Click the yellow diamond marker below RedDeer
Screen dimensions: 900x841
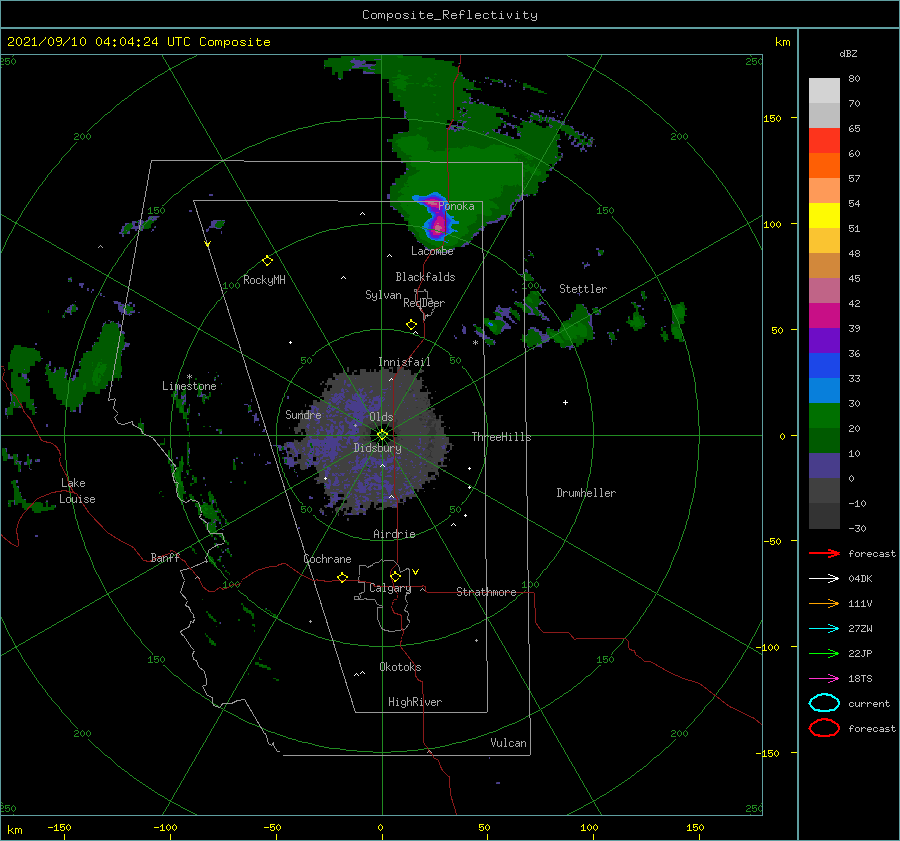[x=412, y=325]
